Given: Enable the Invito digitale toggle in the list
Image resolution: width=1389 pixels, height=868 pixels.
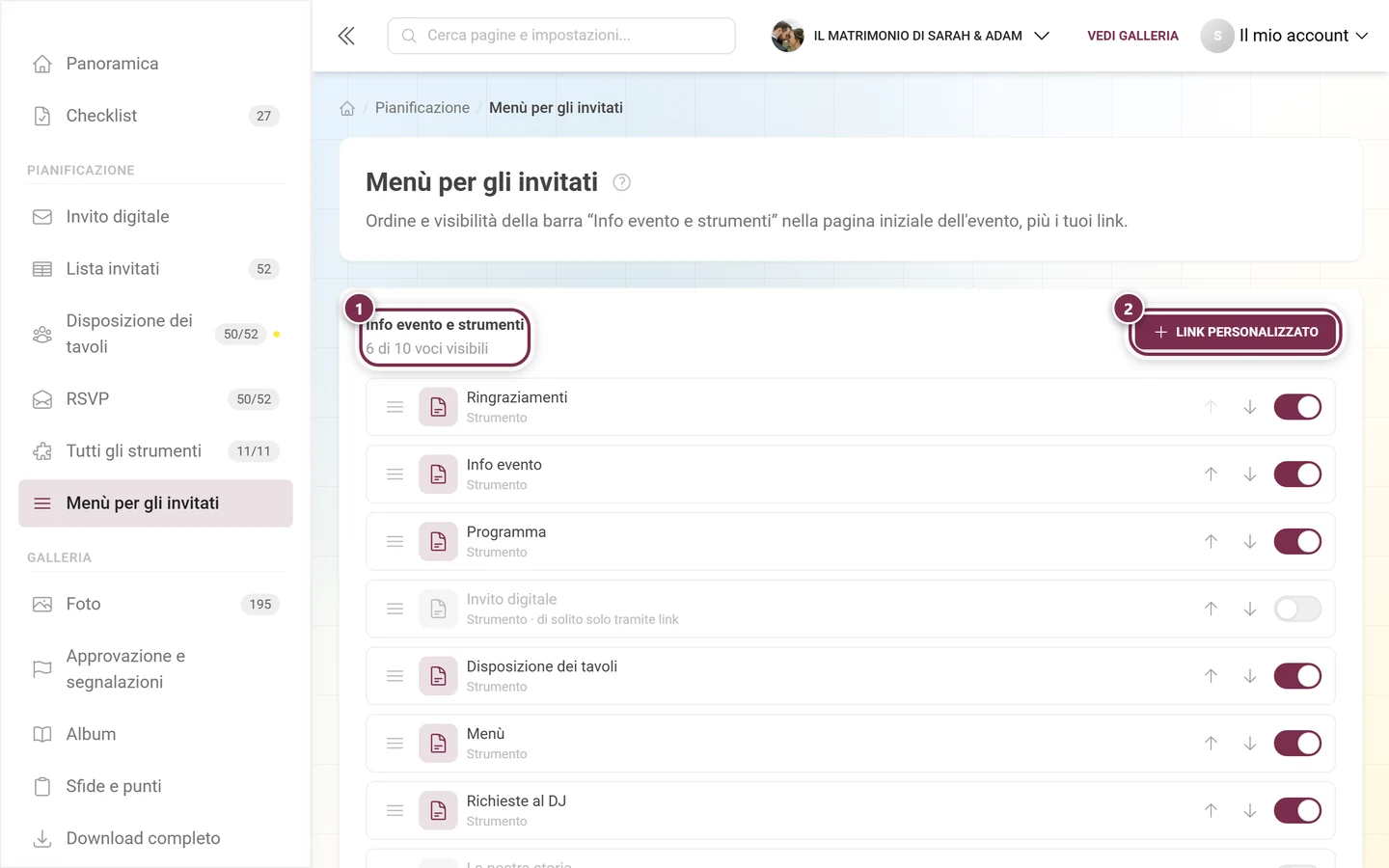Looking at the screenshot, I should pyautogui.click(x=1297, y=609).
